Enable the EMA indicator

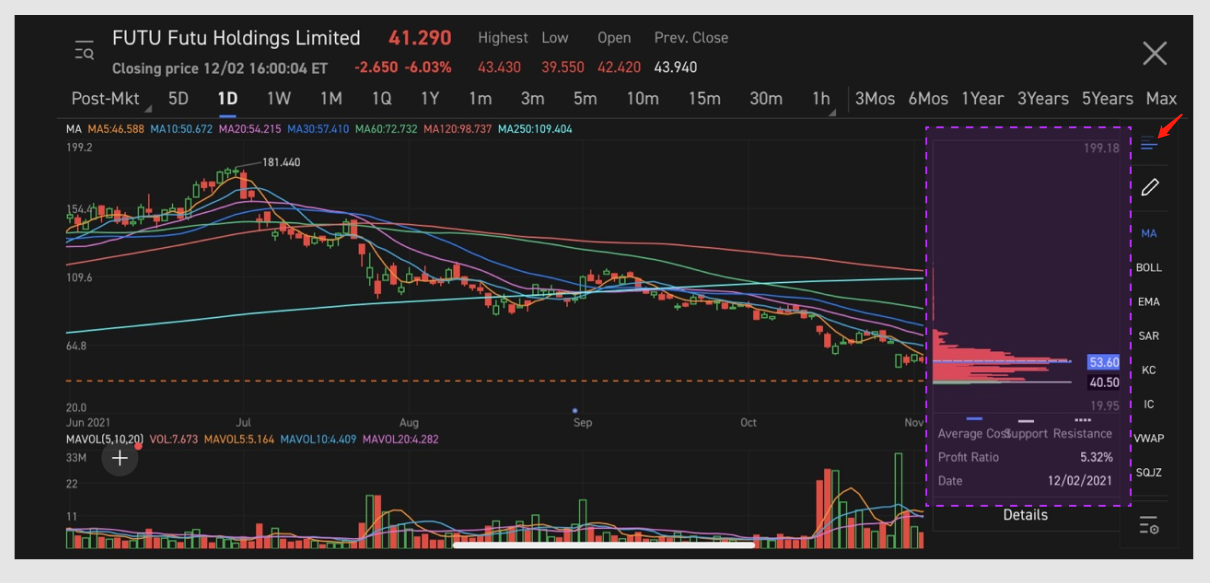click(x=1149, y=302)
